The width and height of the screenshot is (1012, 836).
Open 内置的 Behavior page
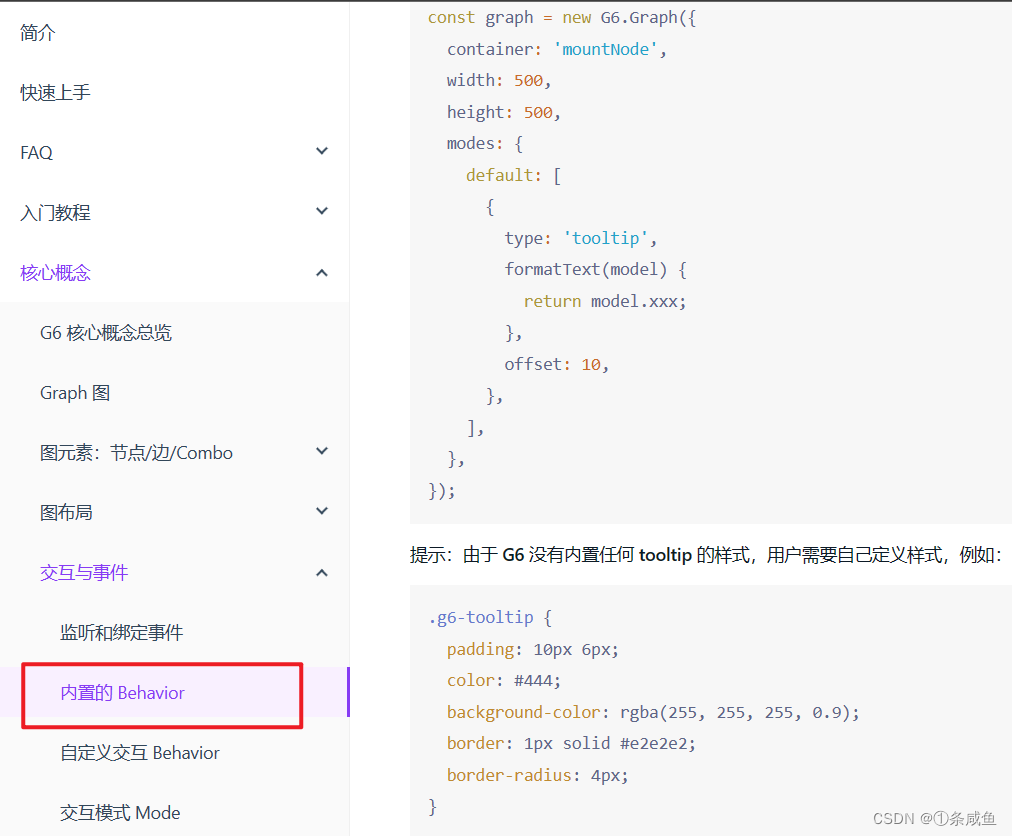tap(122, 693)
